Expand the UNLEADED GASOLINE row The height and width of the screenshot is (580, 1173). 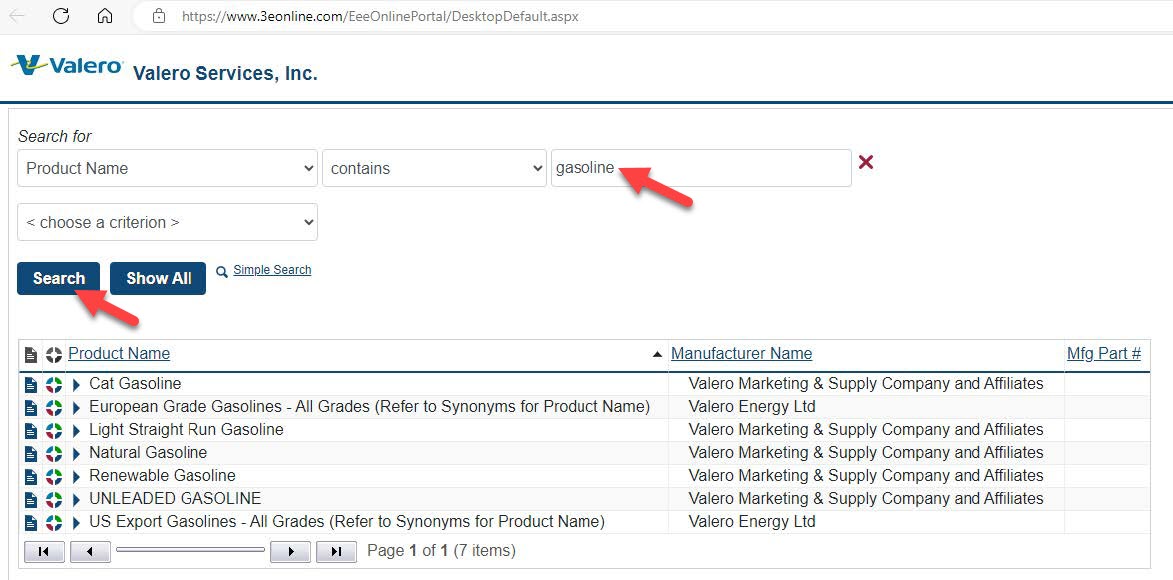pos(76,499)
